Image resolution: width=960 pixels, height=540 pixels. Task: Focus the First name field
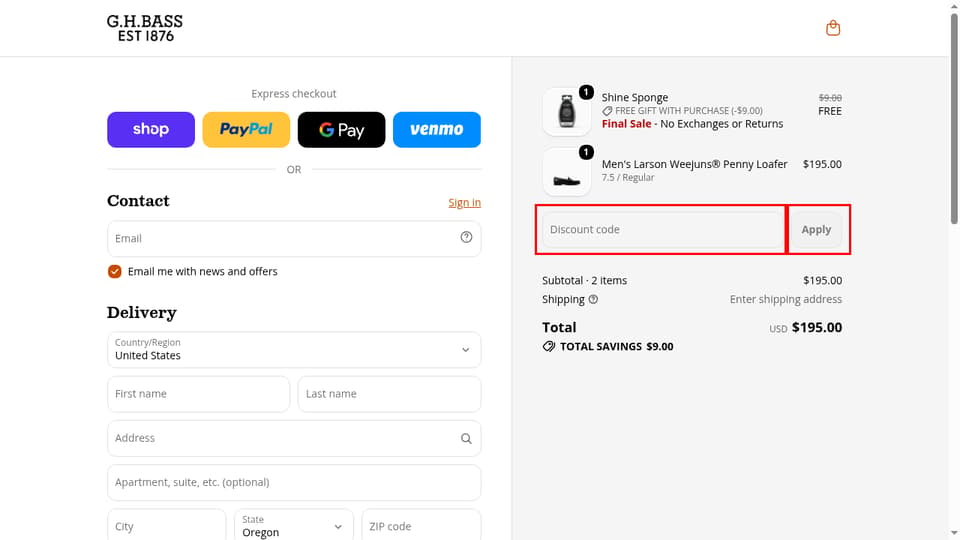(198, 394)
